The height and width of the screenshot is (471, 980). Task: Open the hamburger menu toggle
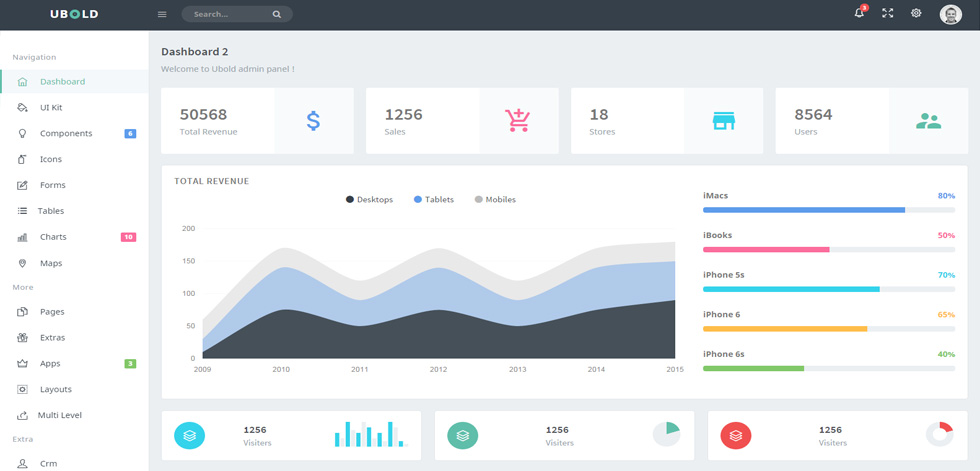[x=162, y=14]
